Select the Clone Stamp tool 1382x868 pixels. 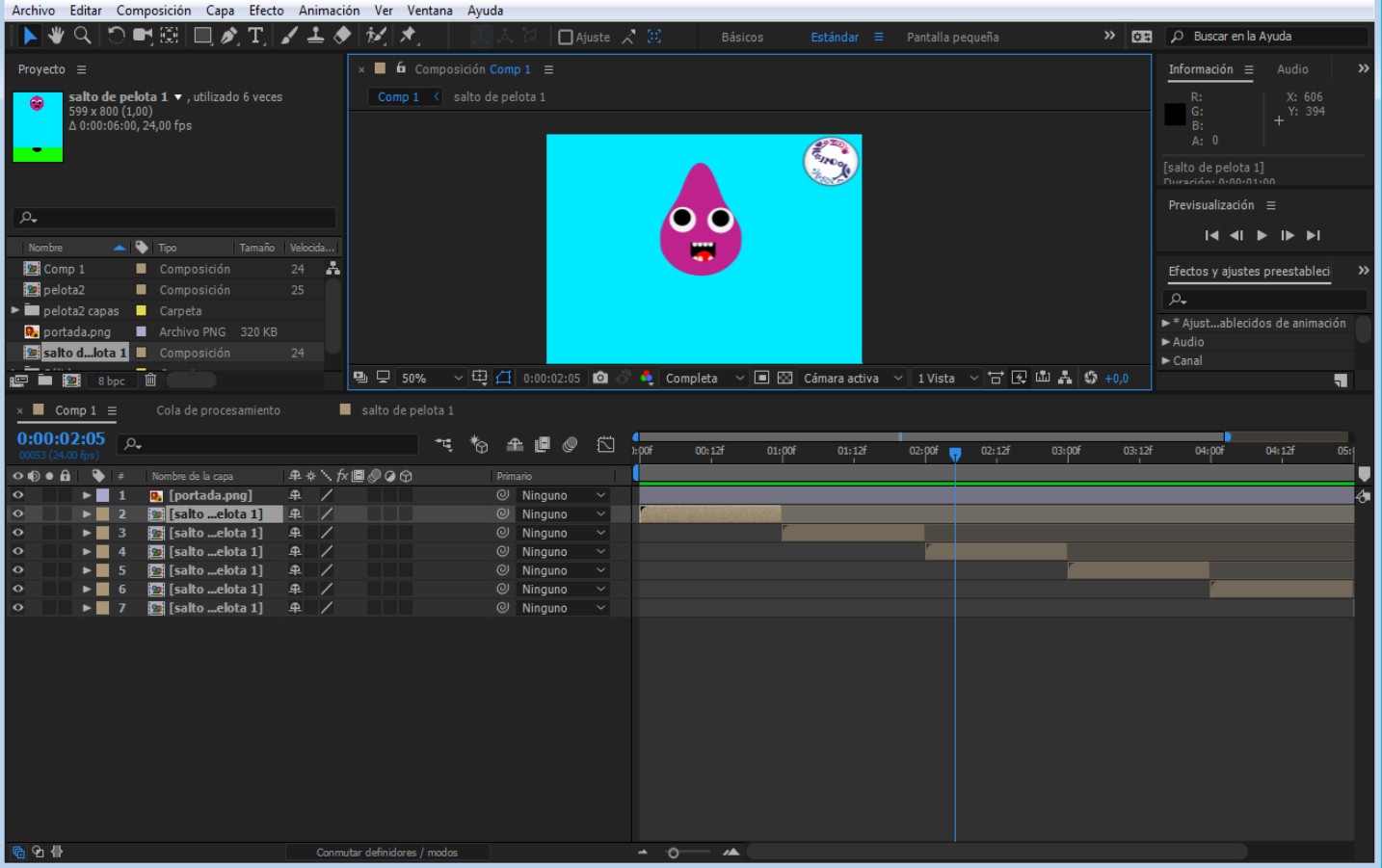pyautogui.click(x=315, y=36)
